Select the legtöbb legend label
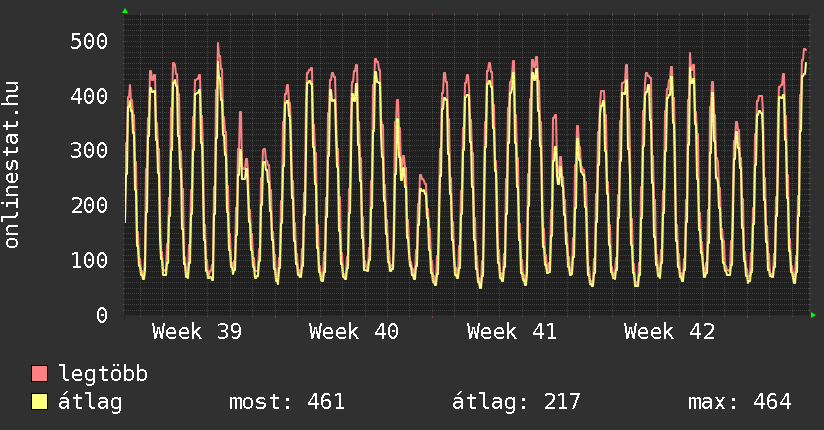824x430 pixels. pyautogui.click(x=104, y=374)
